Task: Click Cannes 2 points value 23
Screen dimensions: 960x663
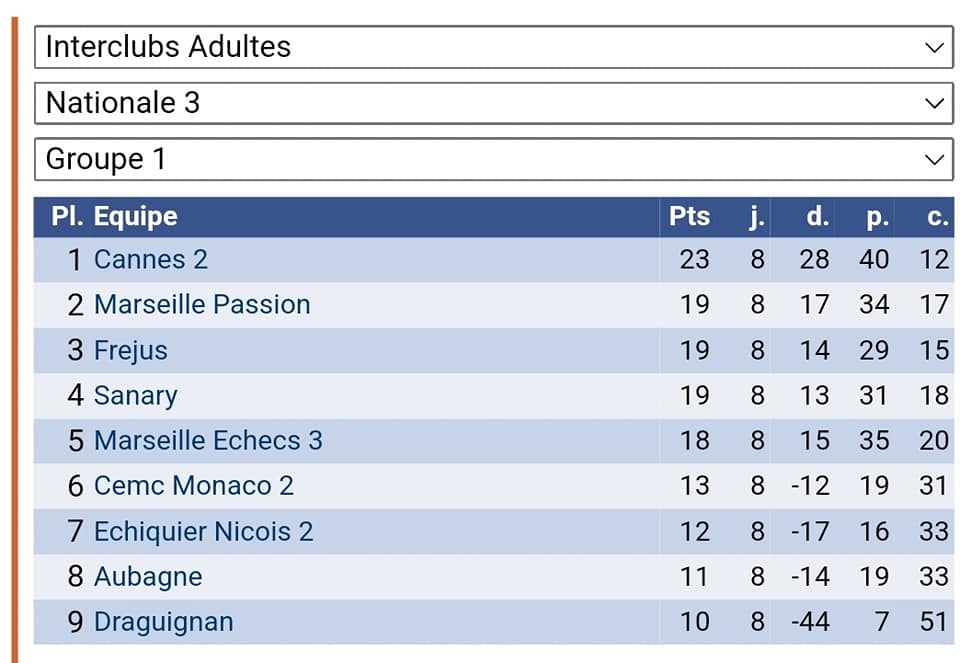Action: coord(694,260)
